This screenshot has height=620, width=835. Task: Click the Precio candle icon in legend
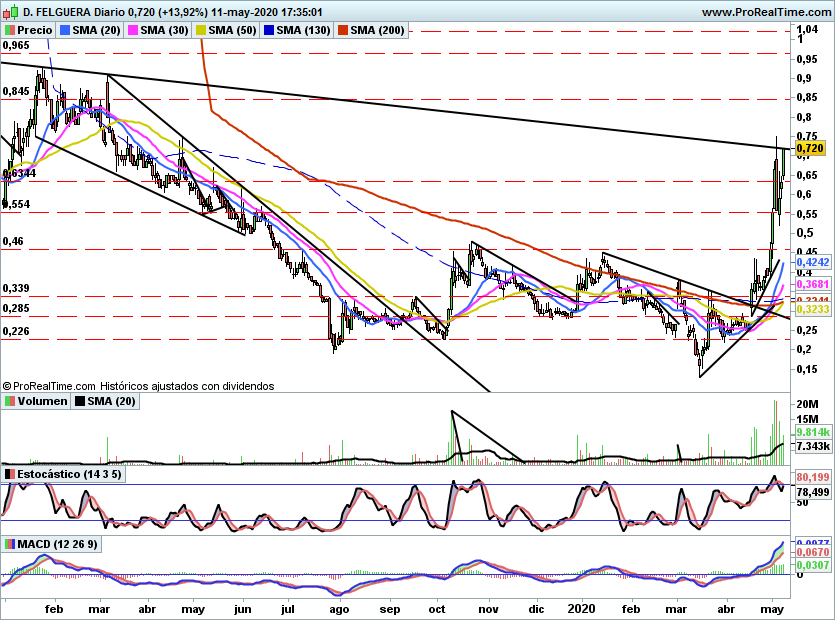10,30
